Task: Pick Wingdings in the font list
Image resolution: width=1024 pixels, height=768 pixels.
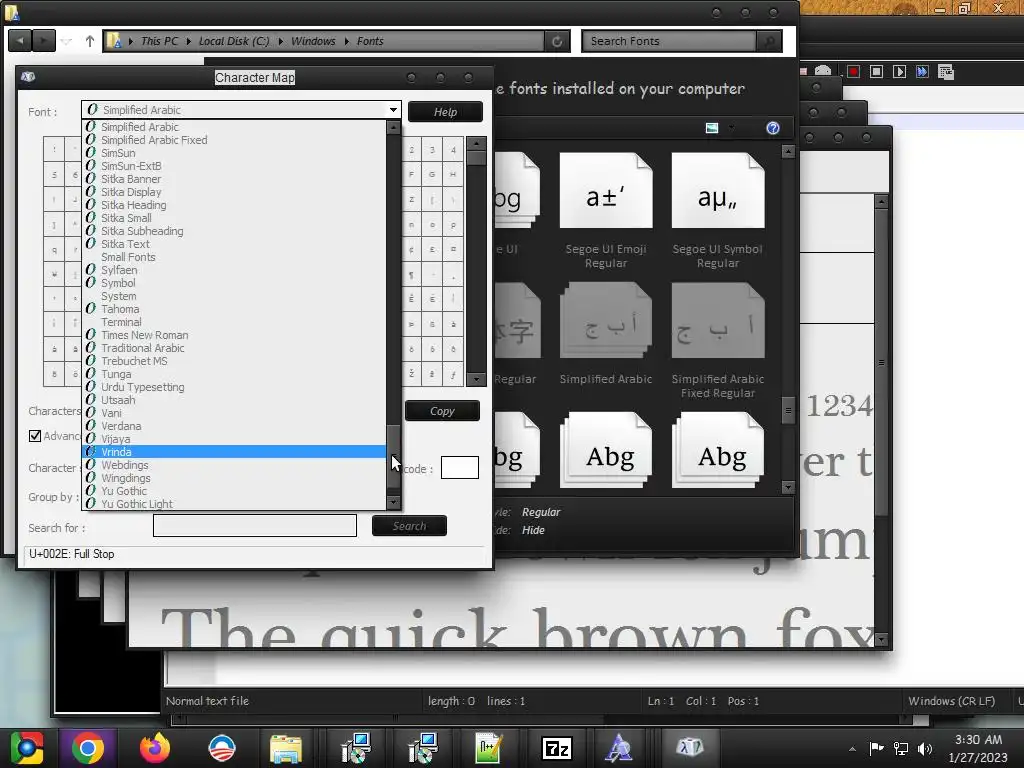Action: click(x=234, y=478)
